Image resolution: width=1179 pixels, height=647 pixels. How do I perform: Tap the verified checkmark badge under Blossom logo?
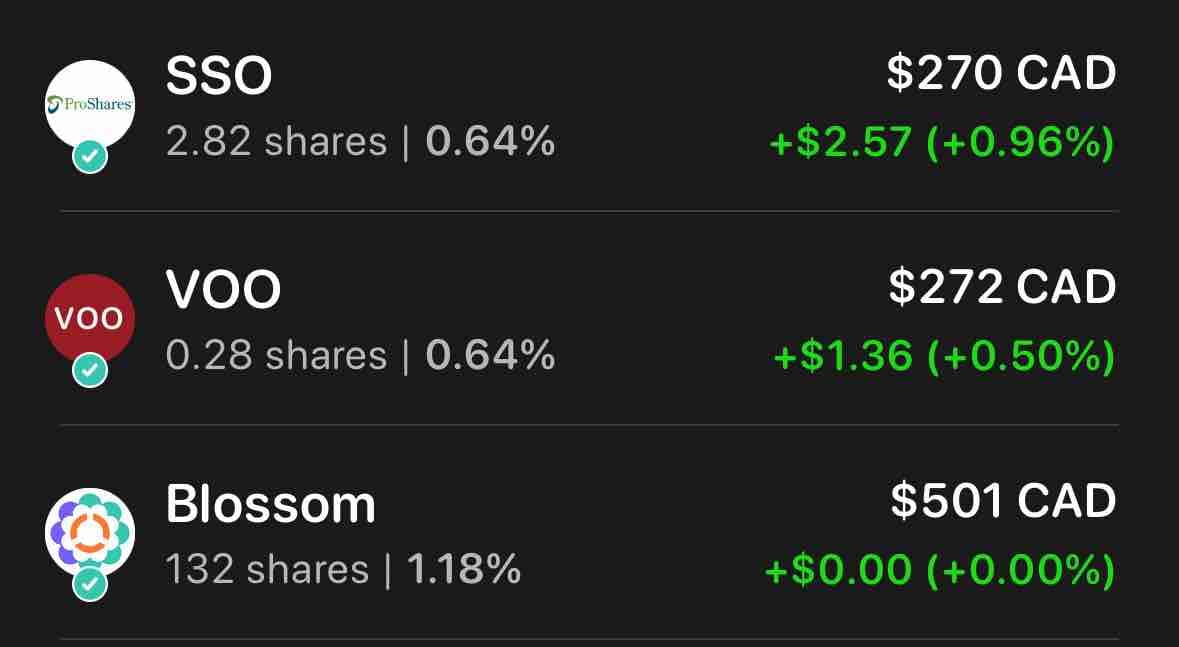click(x=90, y=584)
